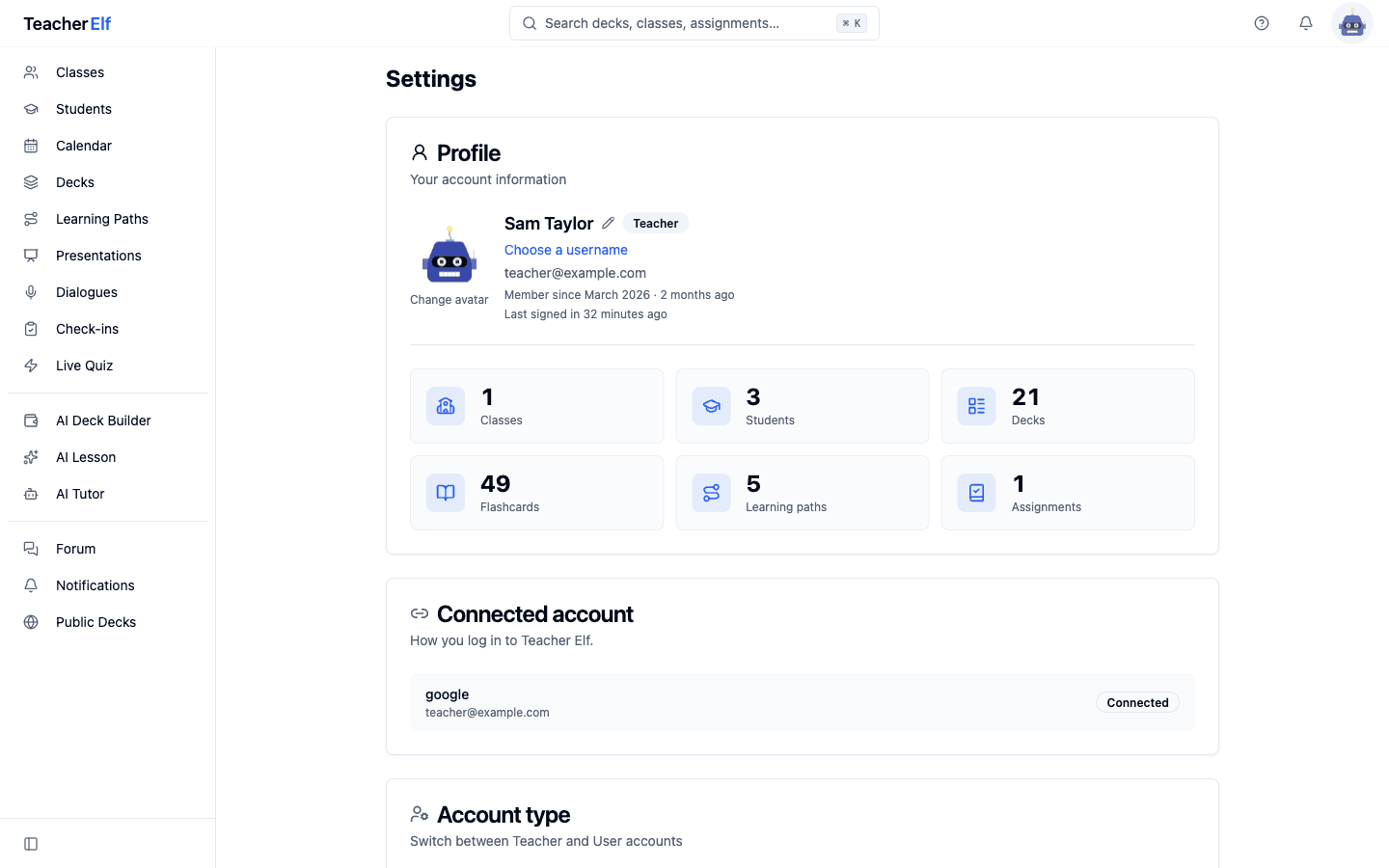Click the AI Lesson sparkle icon
The height and width of the screenshot is (868, 1389).
pyautogui.click(x=31, y=457)
